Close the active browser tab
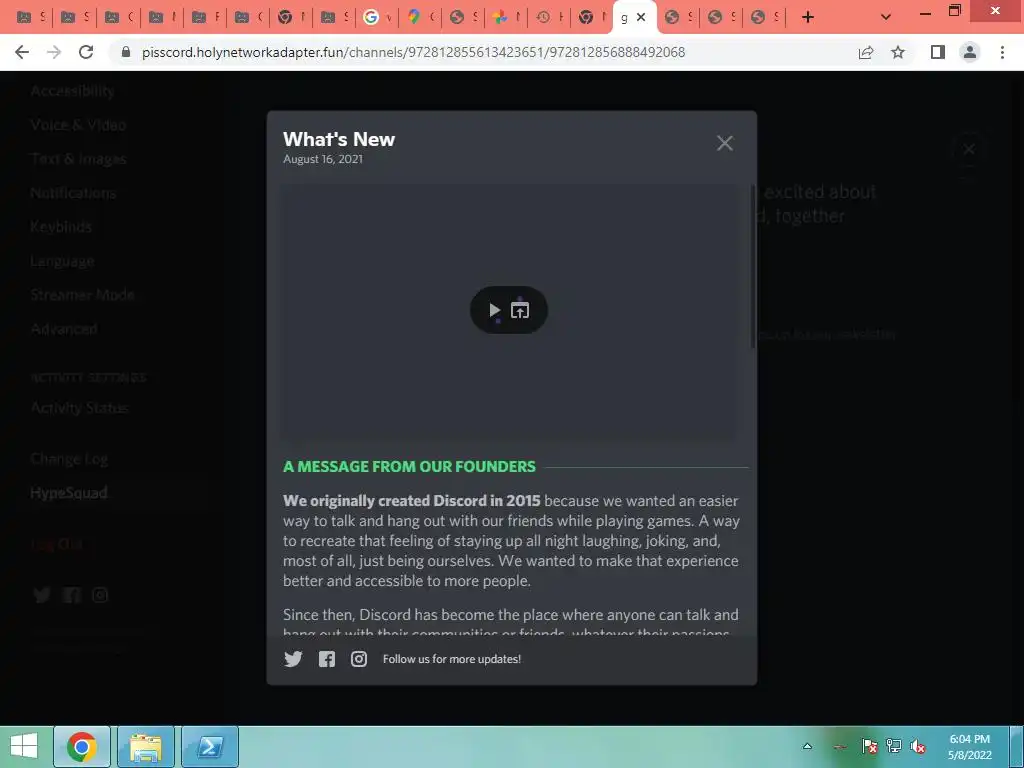1024x768 pixels. (x=641, y=17)
